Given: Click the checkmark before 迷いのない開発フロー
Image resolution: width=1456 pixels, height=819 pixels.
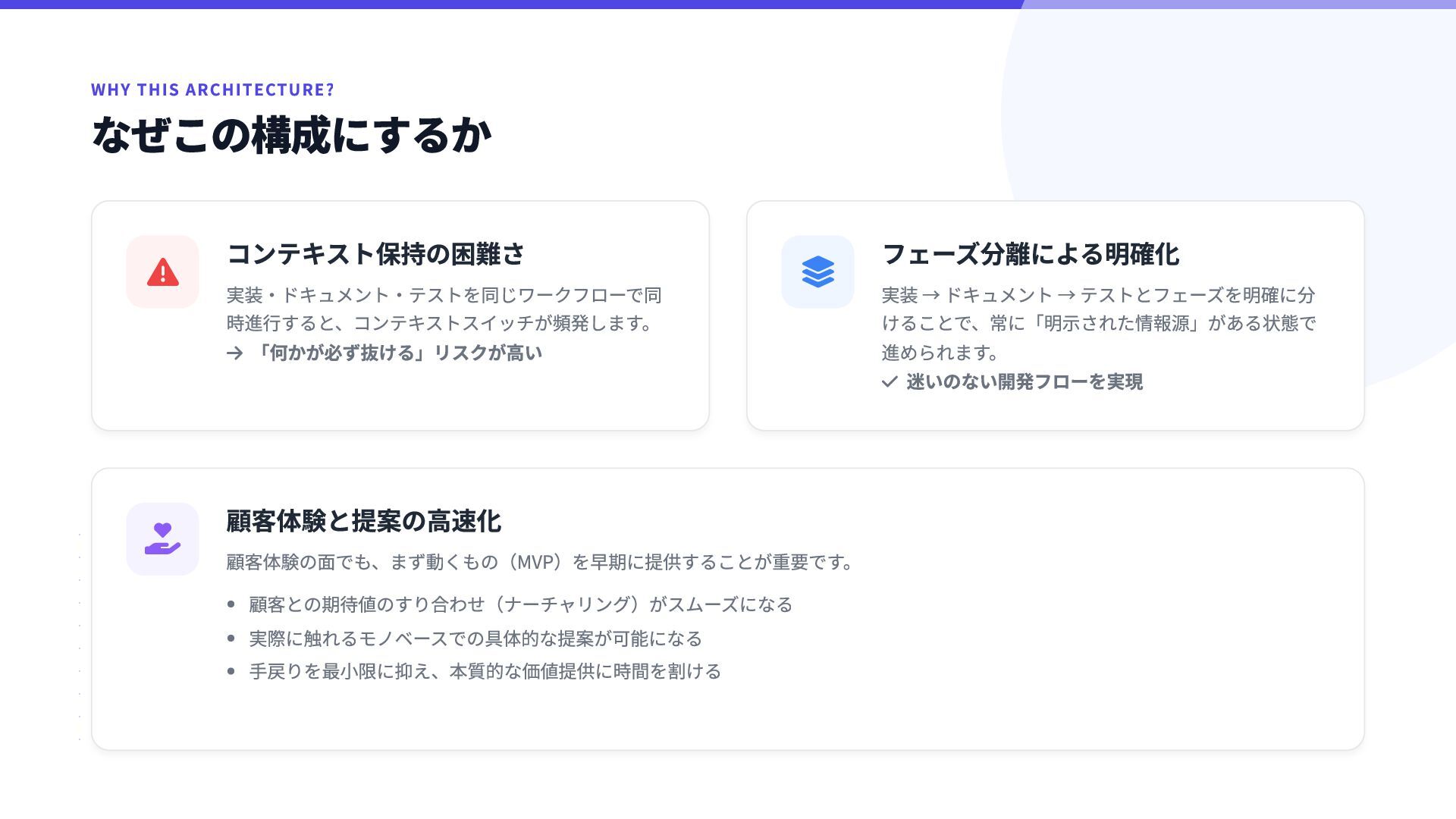Looking at the screenshot, I should click(890, 382).
